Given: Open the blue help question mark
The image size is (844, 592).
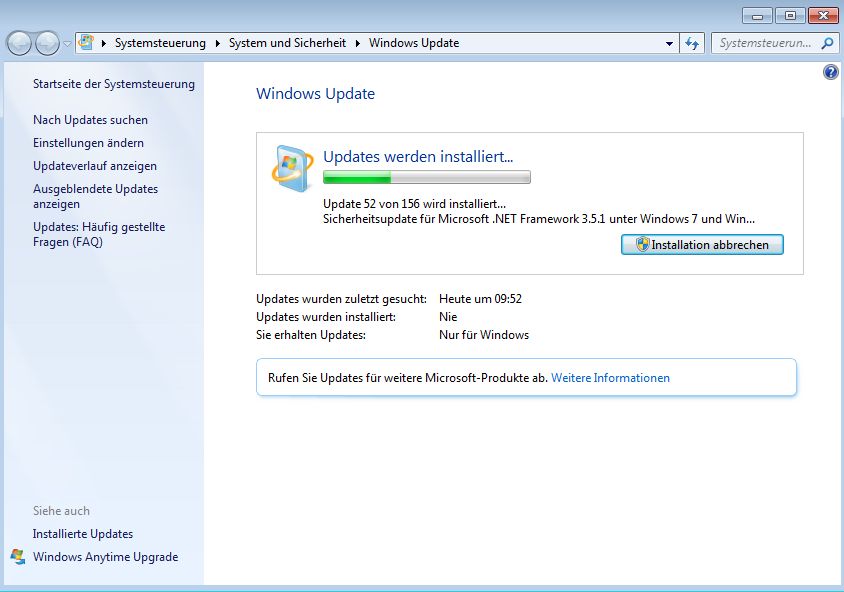Looking at the screenshot, I should point(831,72).
